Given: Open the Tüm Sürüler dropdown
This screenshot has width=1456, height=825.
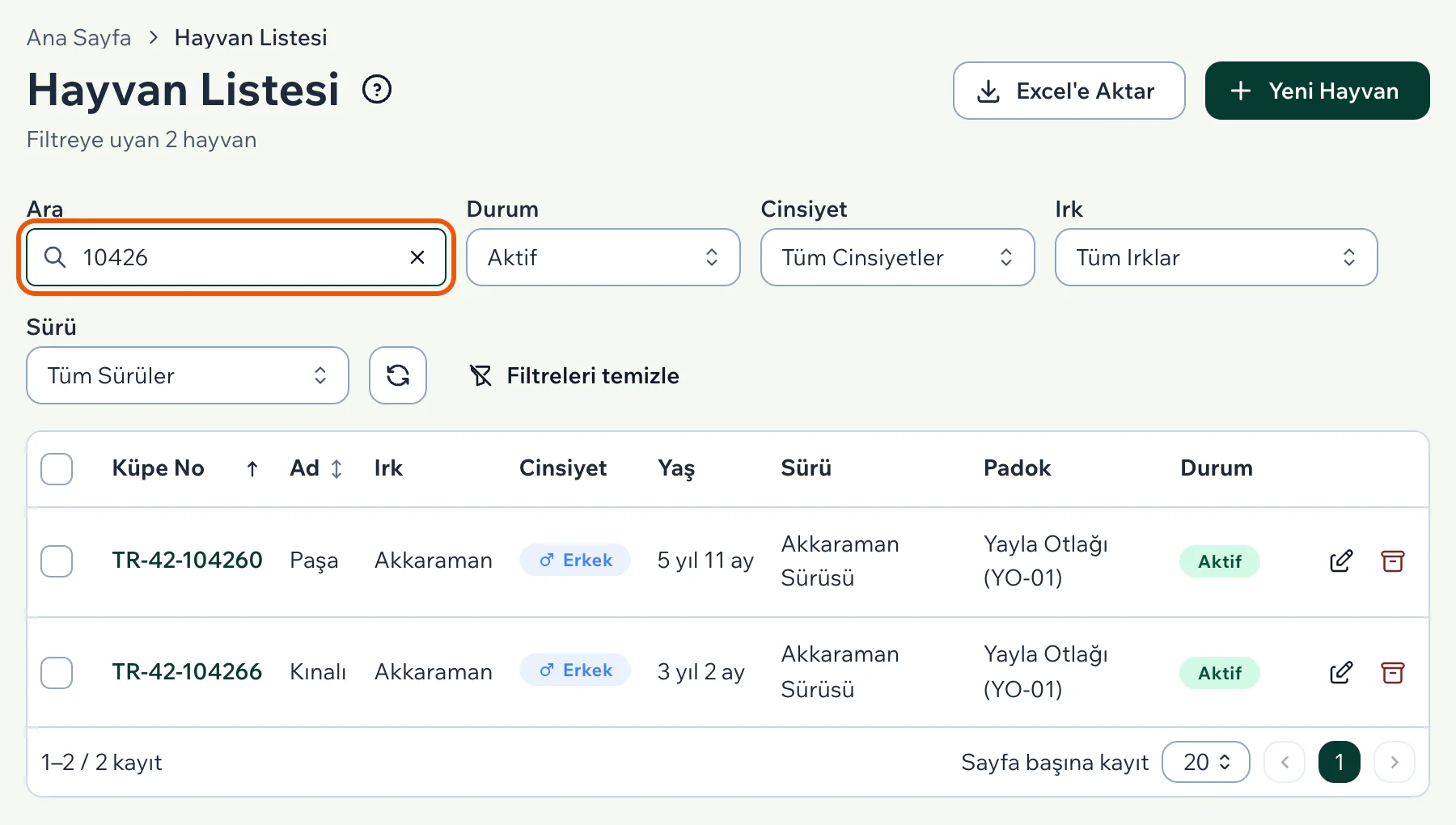Looking at the screenshot, I should pos(188,375).
